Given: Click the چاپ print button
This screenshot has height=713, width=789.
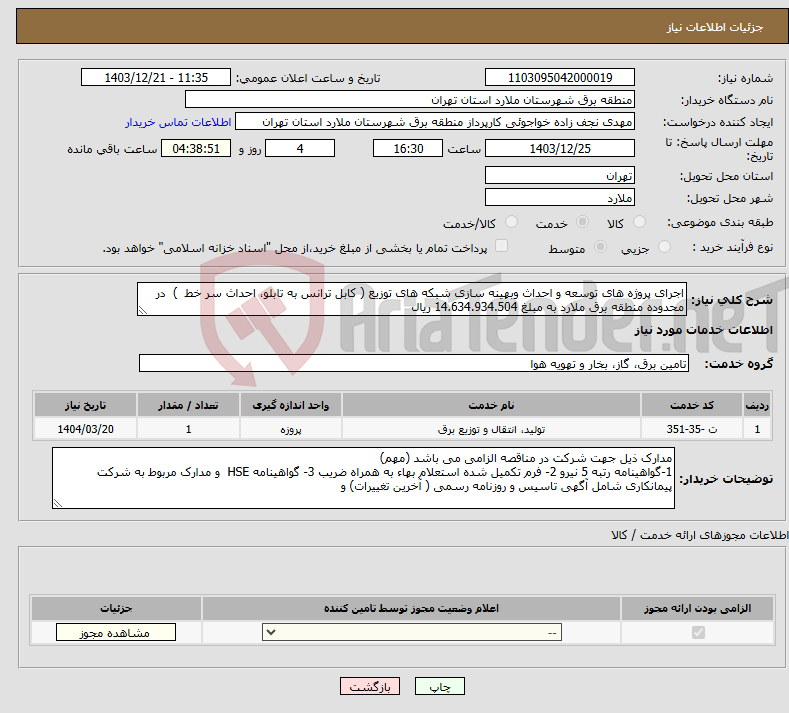Looking at the screenshot, I should click(440, 687).
